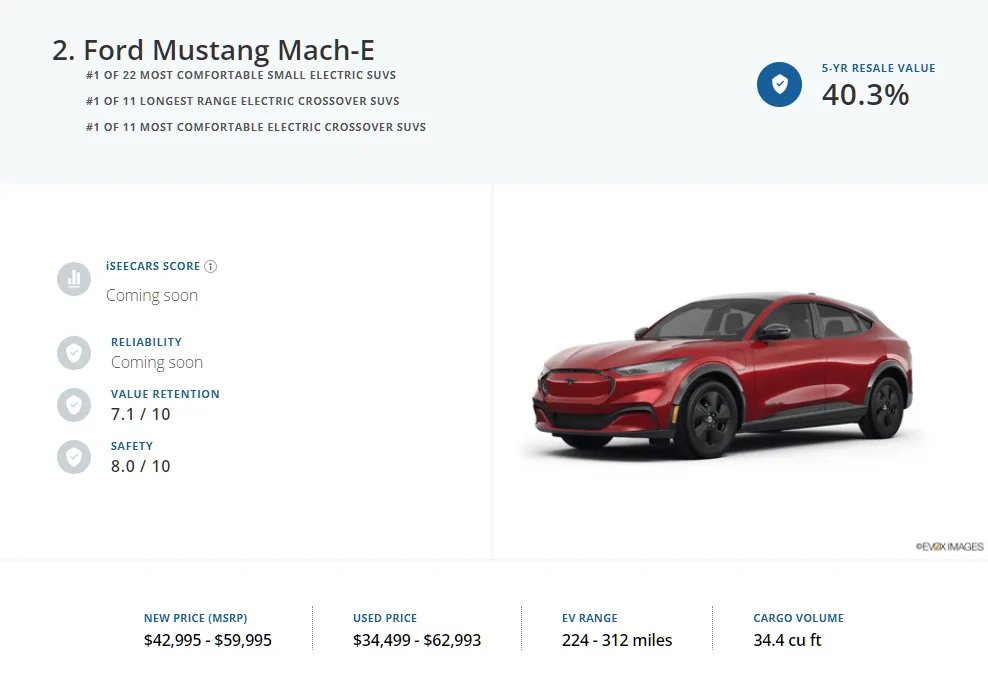Open Most Comfortable Small Electric SUVs ranking
The width and height of the screenshot is (988, 684).
point(241,75)
